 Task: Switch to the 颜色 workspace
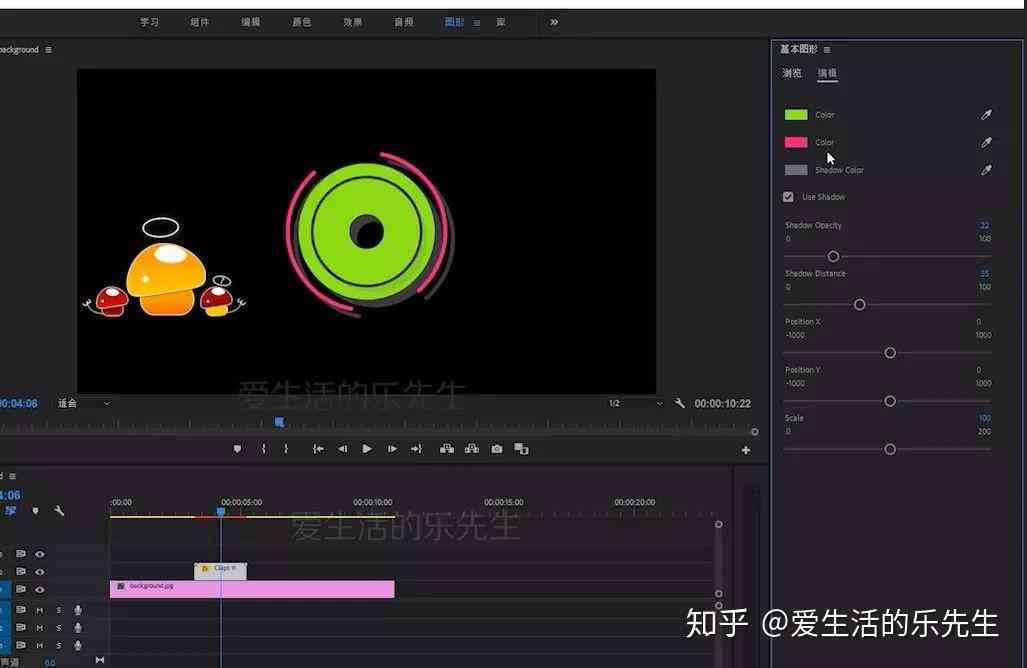[x=301, y=22]
